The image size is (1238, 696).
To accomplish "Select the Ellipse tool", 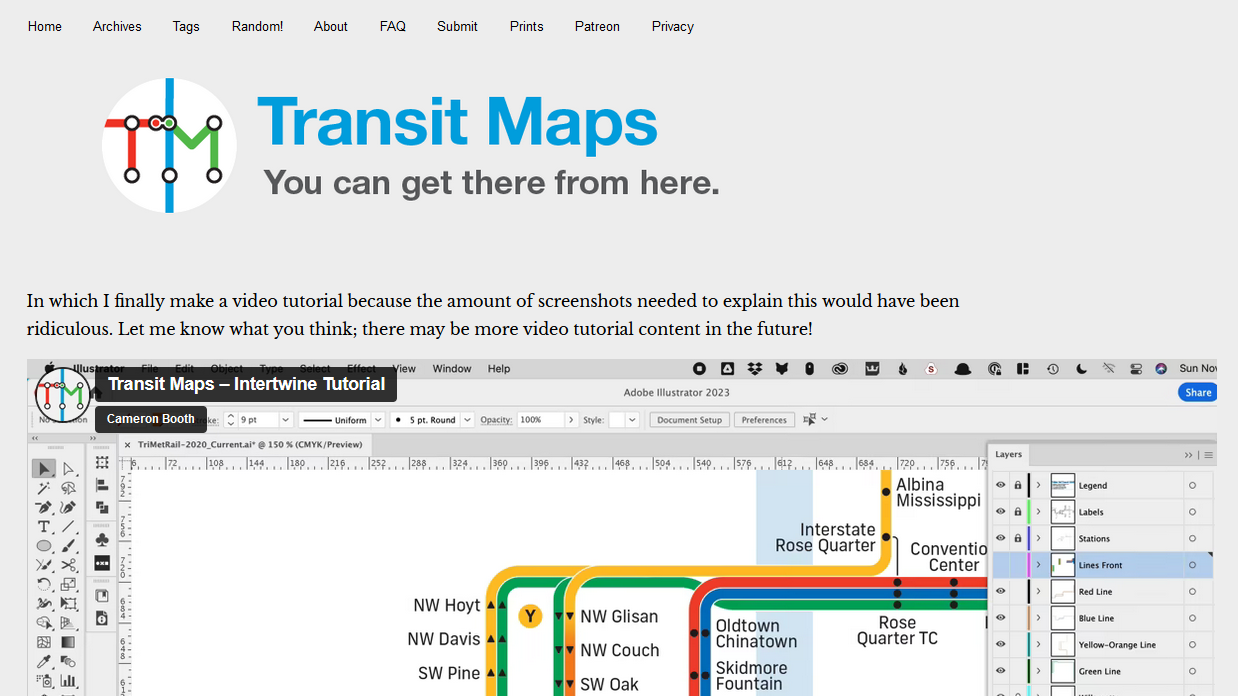I will (x=44, y=546).
